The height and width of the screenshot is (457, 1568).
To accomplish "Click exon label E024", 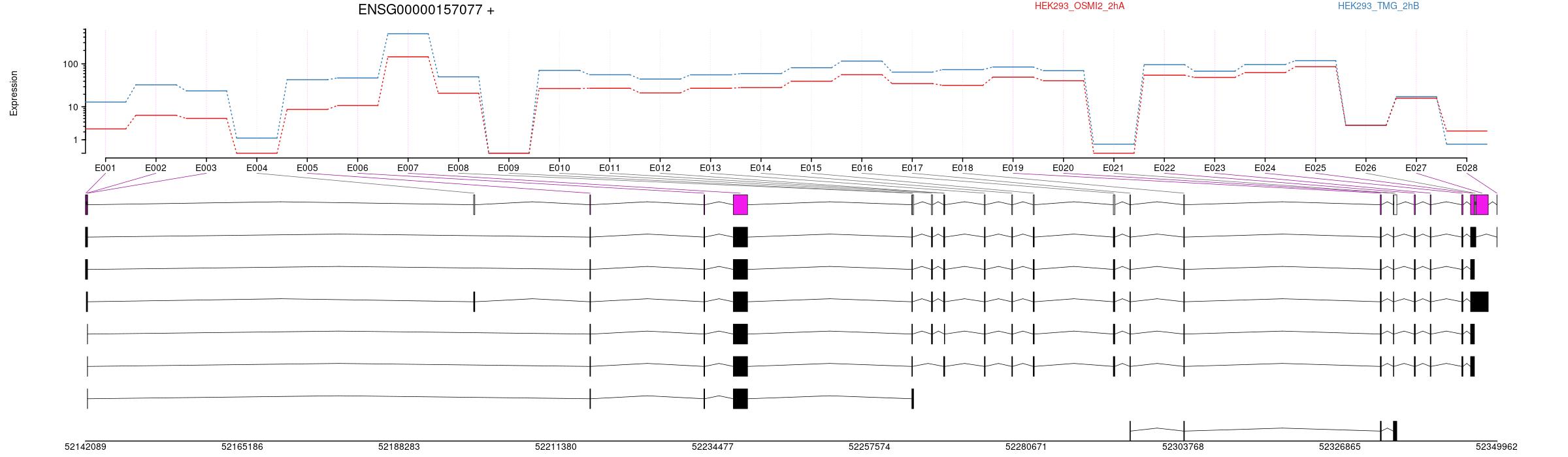I will (x=1265, y=168).
